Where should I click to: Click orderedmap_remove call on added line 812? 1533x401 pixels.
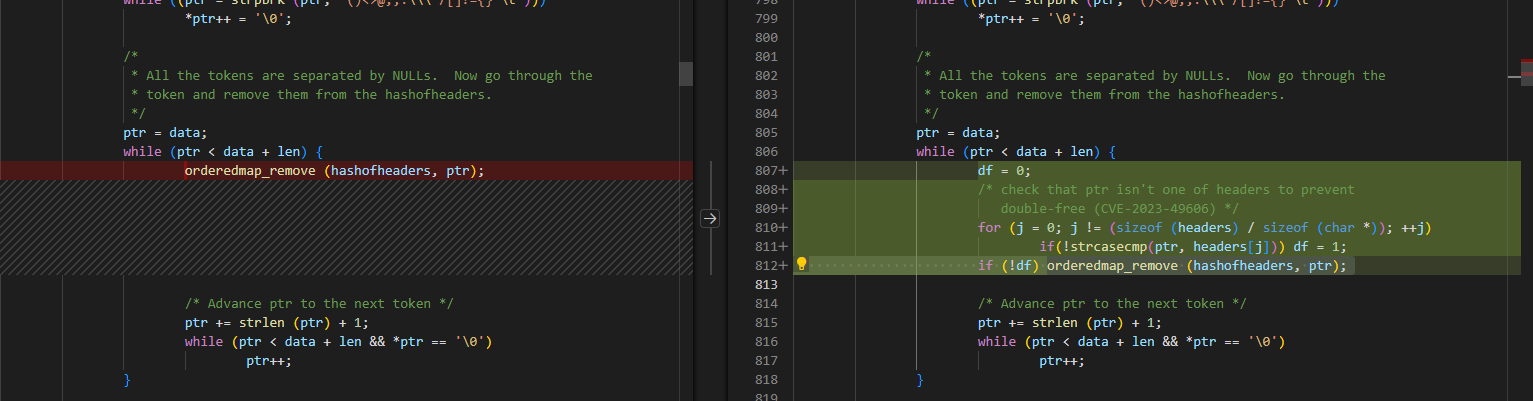click(1112, 266)
